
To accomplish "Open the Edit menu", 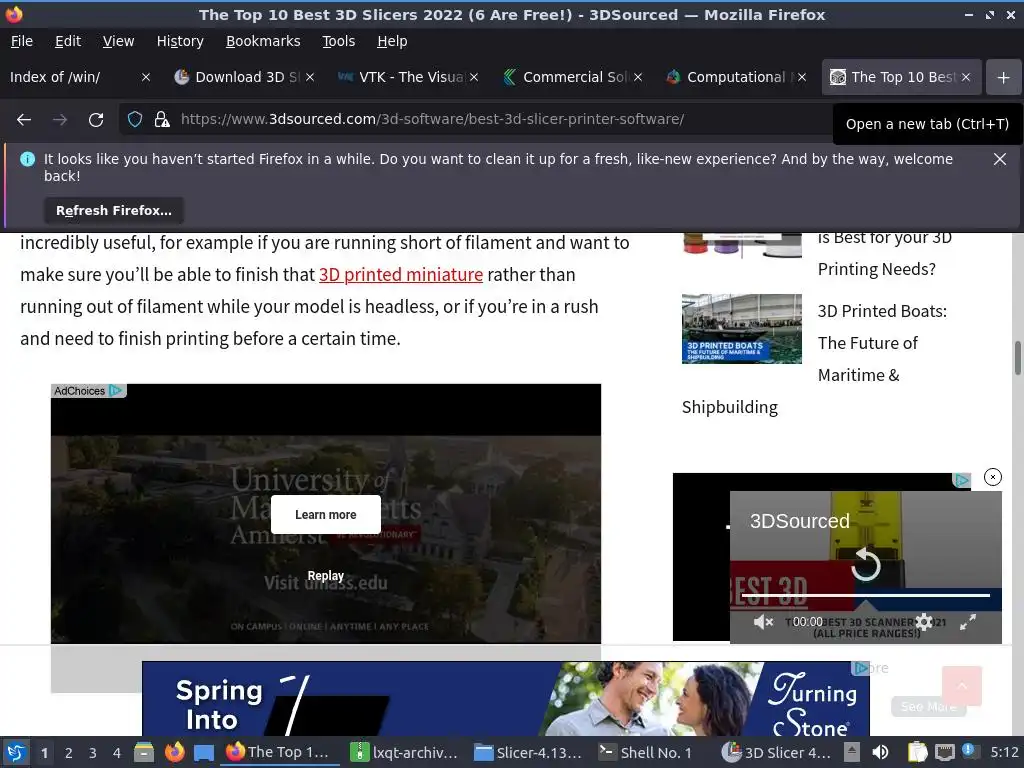I will click(68, 41).
